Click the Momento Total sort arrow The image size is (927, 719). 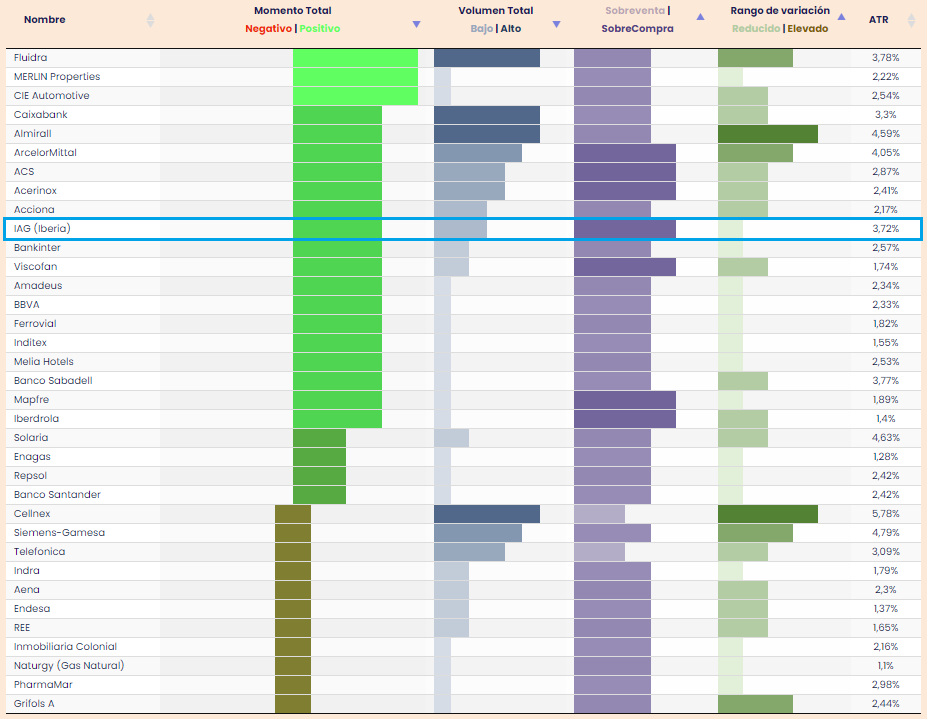(416, 24)
